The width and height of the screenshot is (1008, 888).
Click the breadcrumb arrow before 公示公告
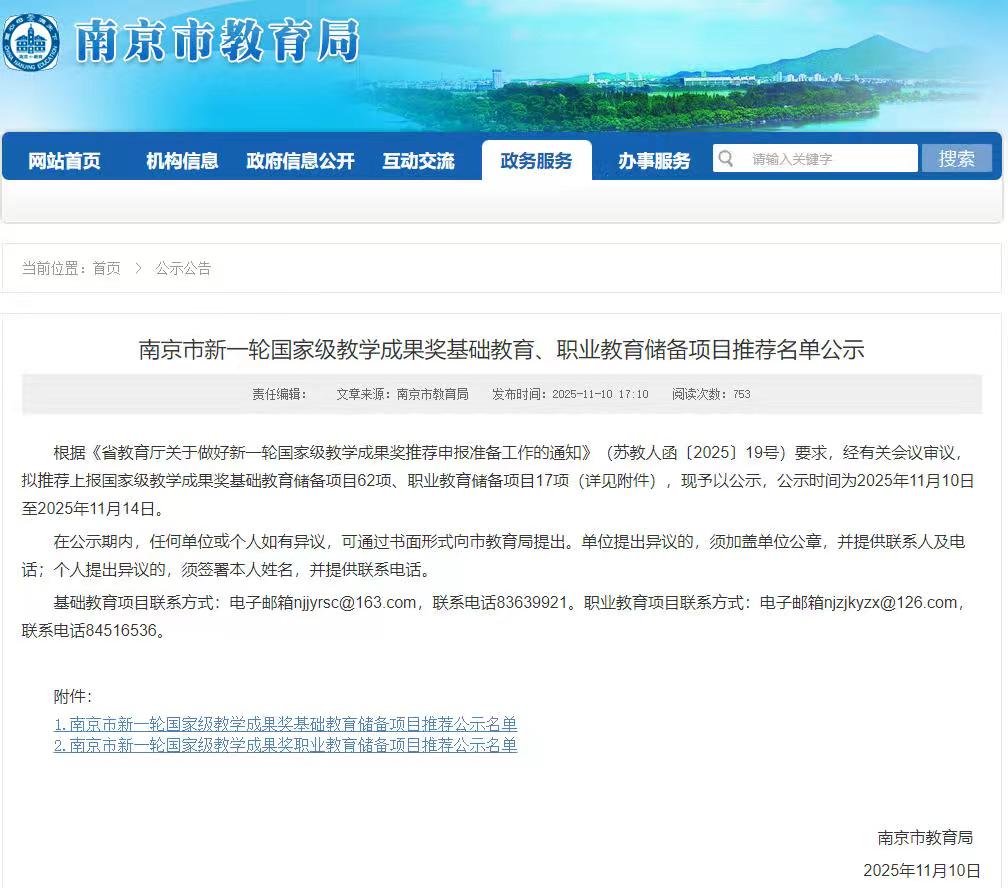(x=138, y=268)
